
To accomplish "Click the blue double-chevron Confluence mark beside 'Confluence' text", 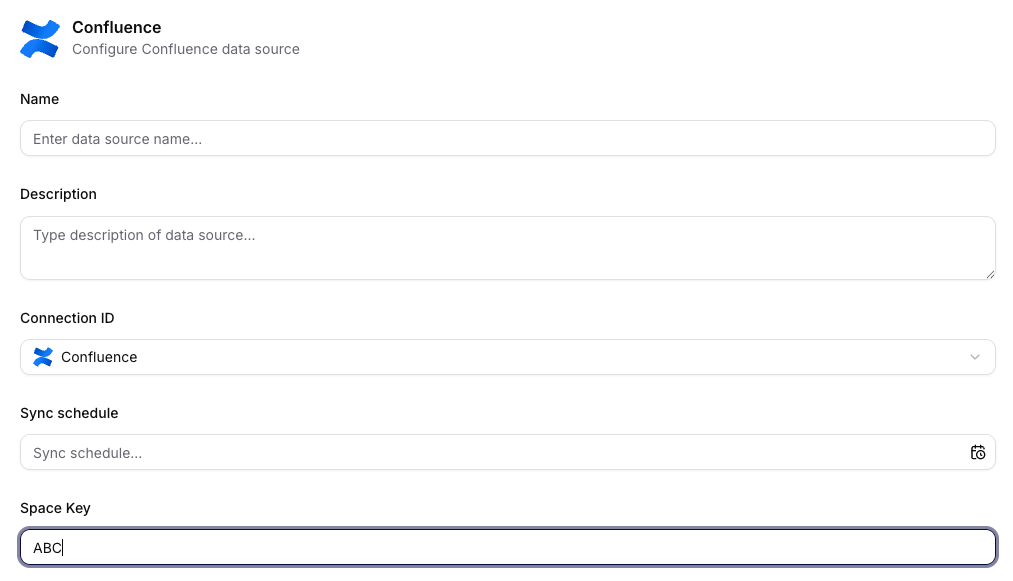I will coord(39,38).
